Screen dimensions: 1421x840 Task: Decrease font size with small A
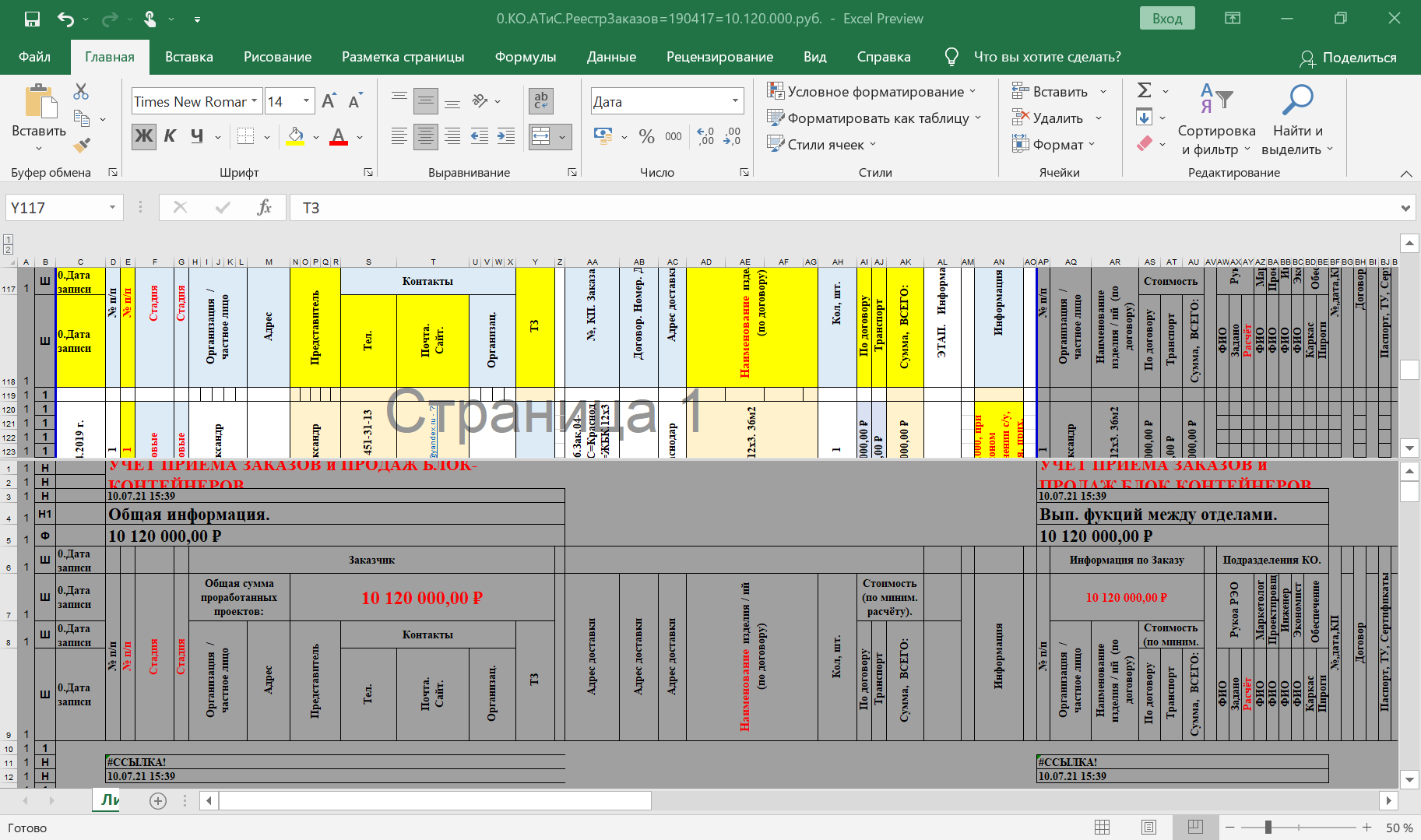click(355, 101)
